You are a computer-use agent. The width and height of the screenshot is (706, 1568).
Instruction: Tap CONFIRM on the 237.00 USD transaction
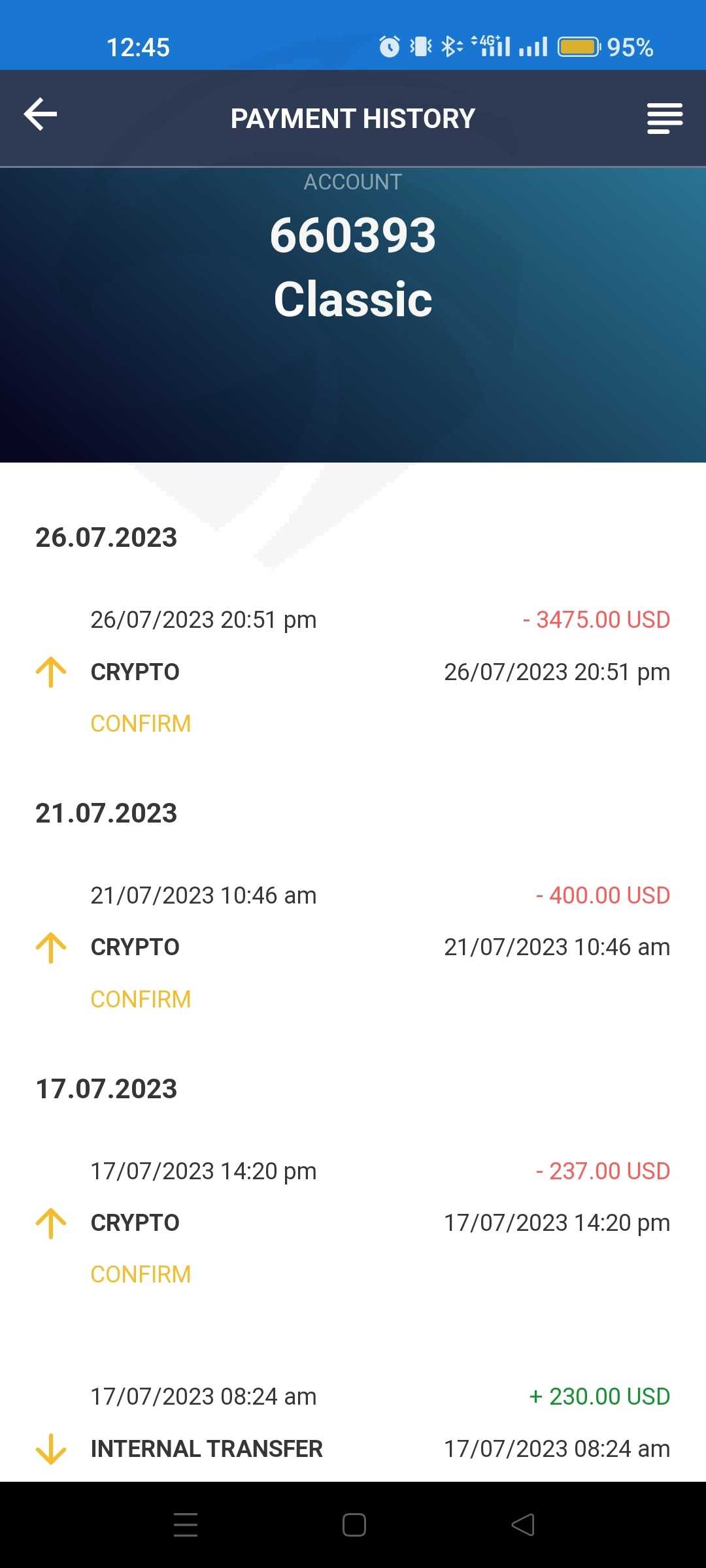(141, 1275)
